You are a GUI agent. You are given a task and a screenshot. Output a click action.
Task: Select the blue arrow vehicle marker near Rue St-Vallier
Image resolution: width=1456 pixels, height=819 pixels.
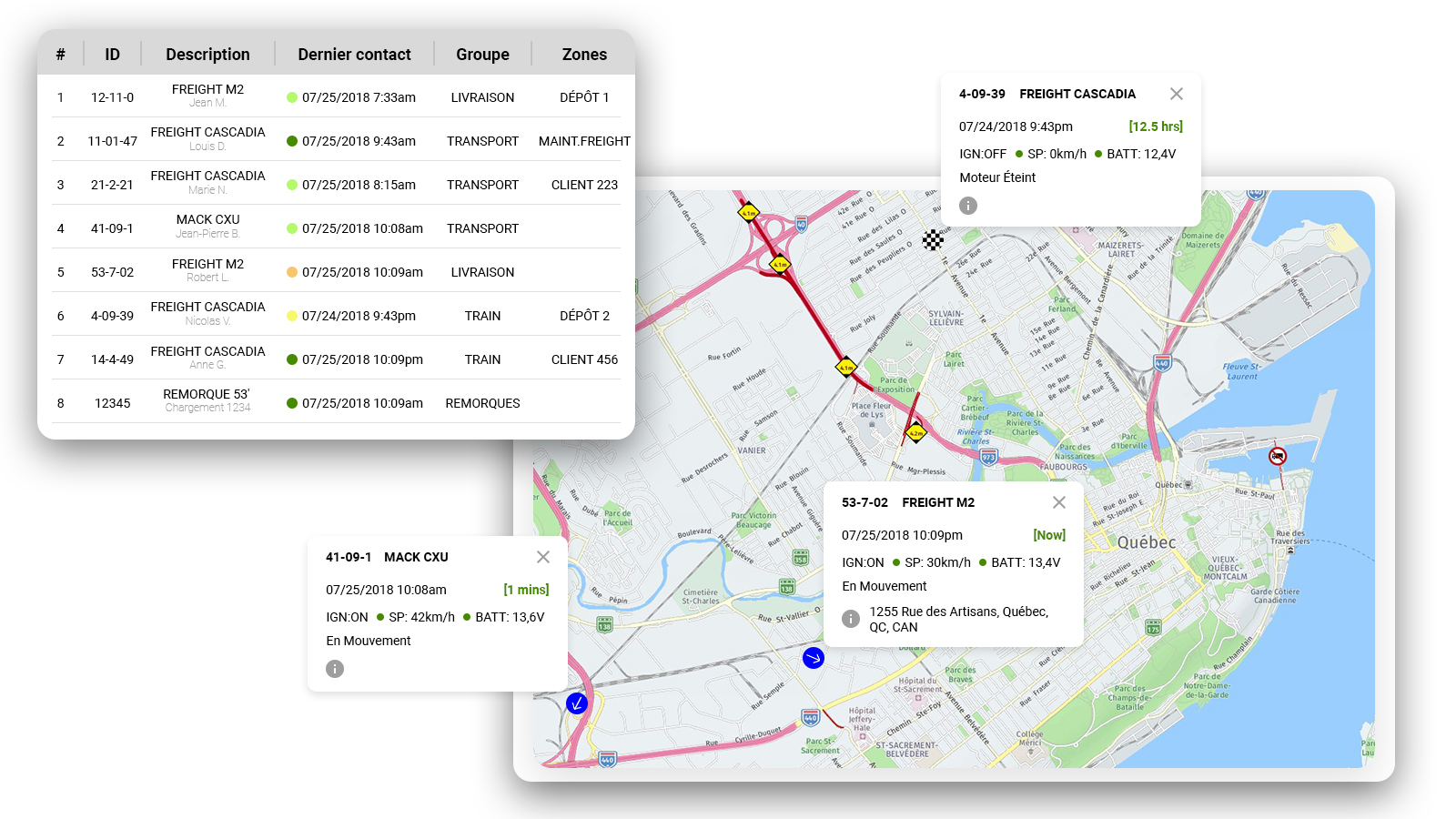814,658
